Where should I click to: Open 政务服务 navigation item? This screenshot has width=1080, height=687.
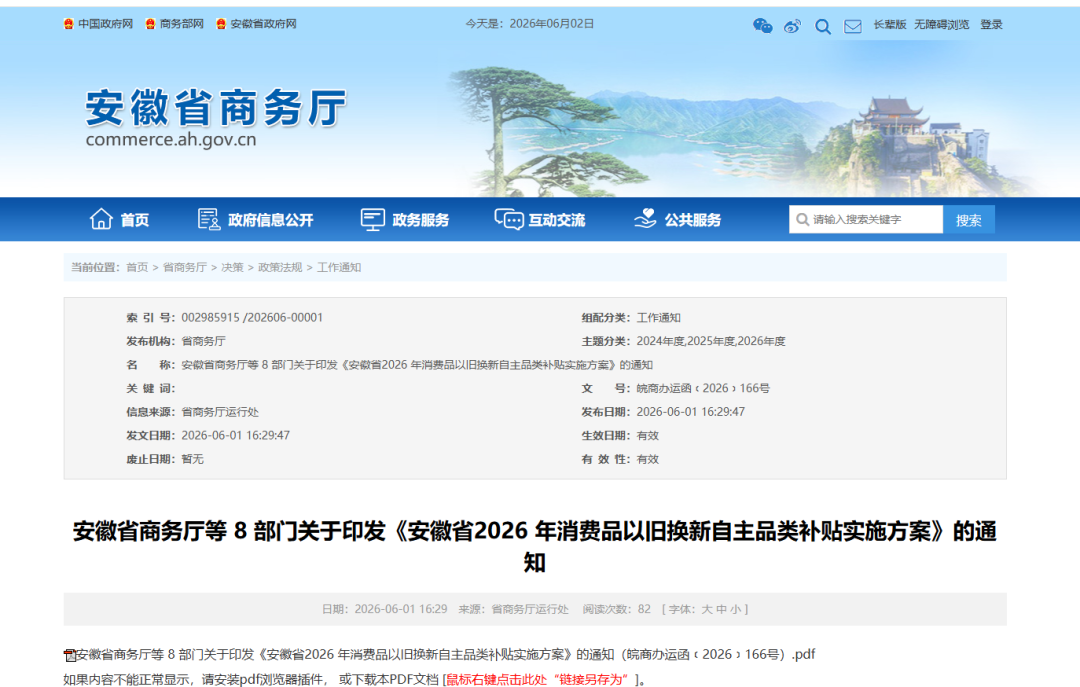click(420, 220)
